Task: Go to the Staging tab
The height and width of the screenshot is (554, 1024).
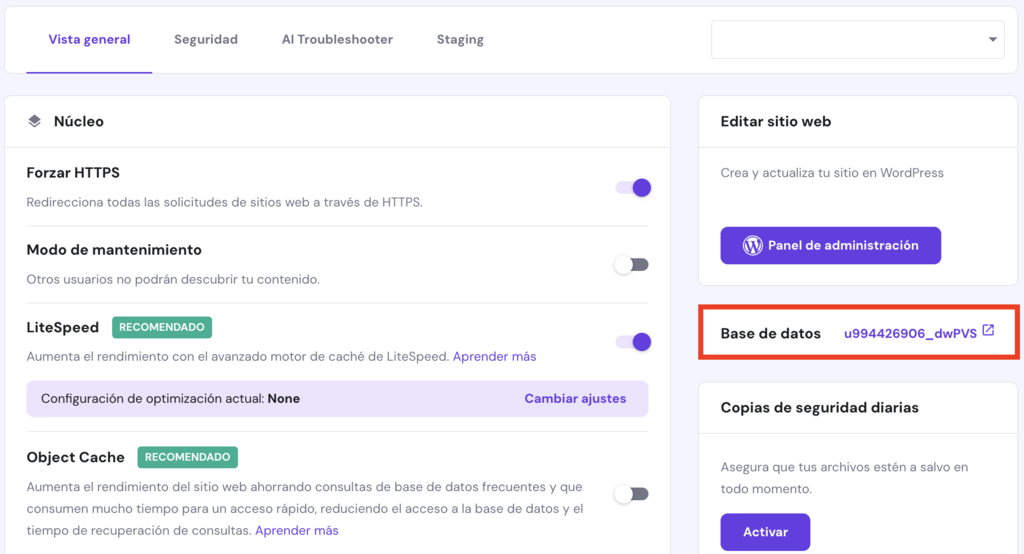Action: [x=460, y=40]
